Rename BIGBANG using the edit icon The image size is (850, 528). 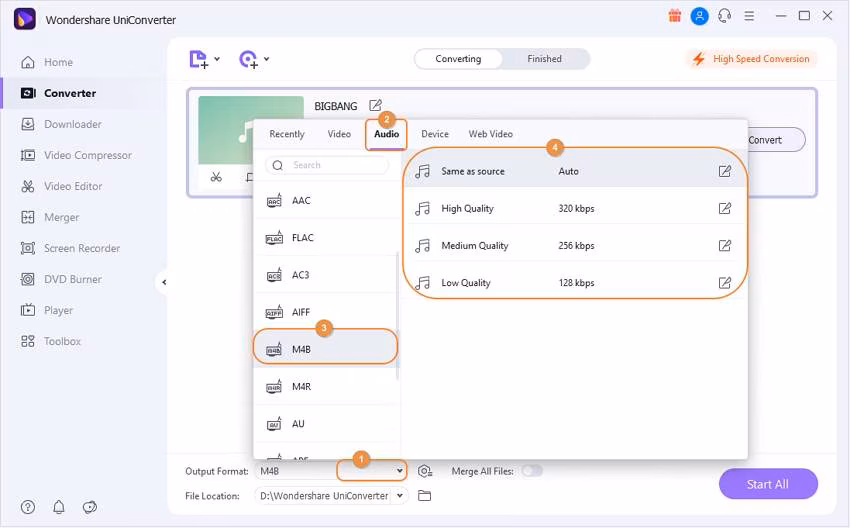coord(375,105)
